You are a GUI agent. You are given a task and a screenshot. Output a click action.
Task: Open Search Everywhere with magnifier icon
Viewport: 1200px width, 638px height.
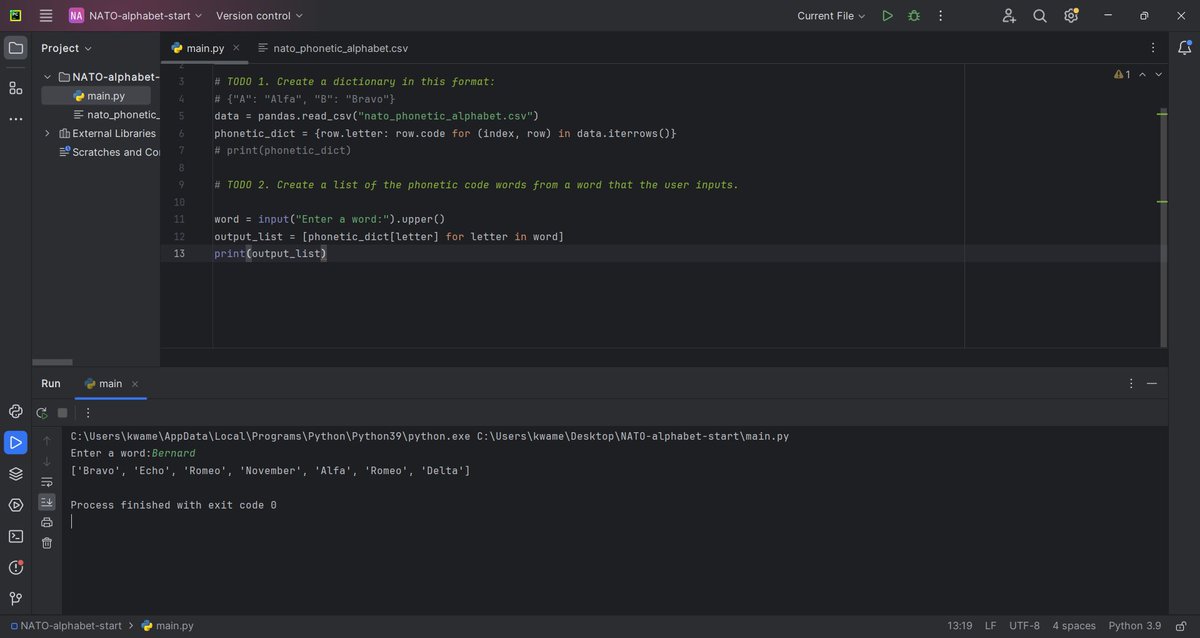tap(1039, 16)
